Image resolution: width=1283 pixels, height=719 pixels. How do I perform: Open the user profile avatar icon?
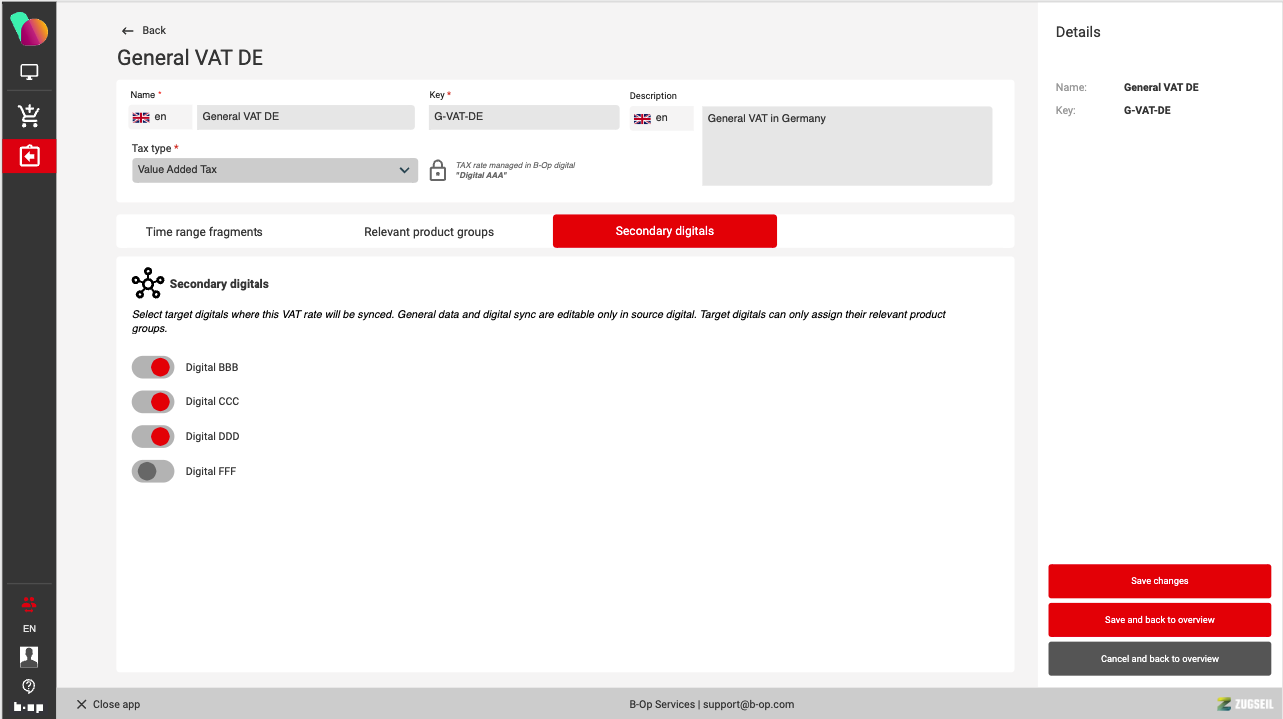[29, 656]
